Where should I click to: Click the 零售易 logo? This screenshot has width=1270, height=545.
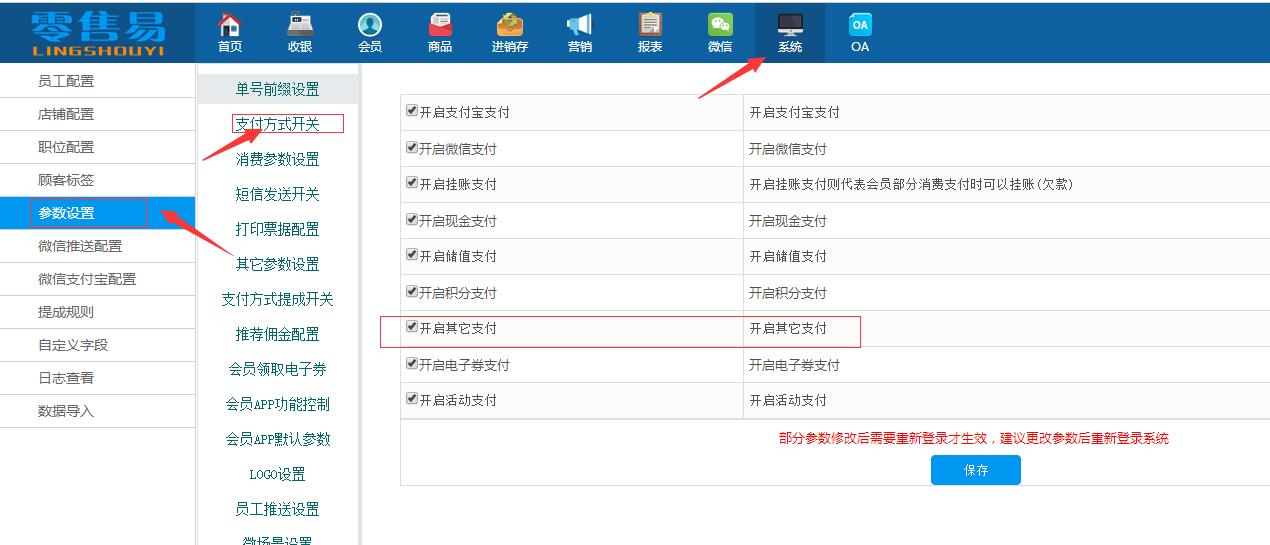97,32
